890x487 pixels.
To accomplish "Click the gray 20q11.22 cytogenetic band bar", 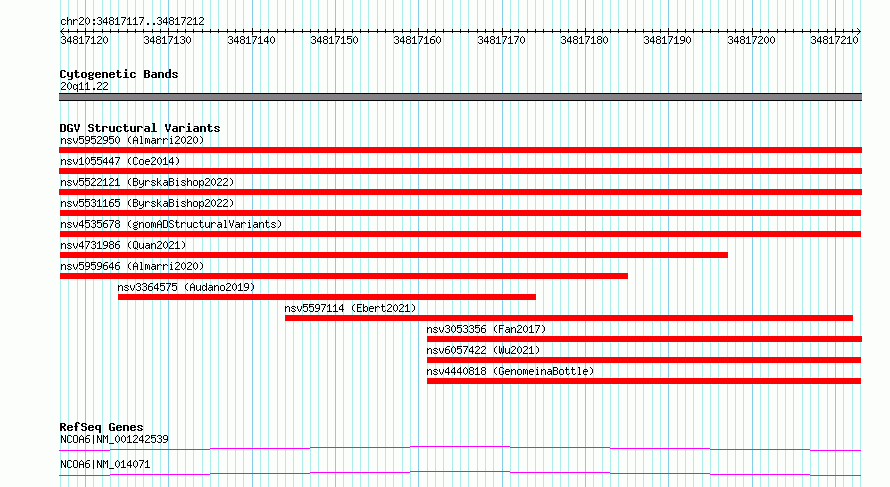I will point(460,97).
